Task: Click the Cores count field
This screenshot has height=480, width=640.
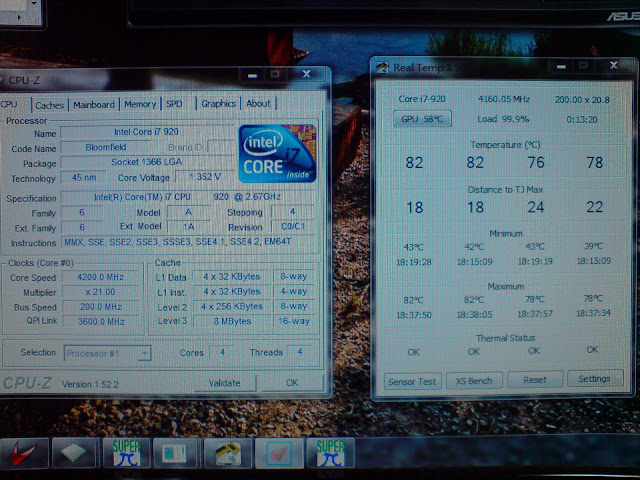Action: [222, 352]
